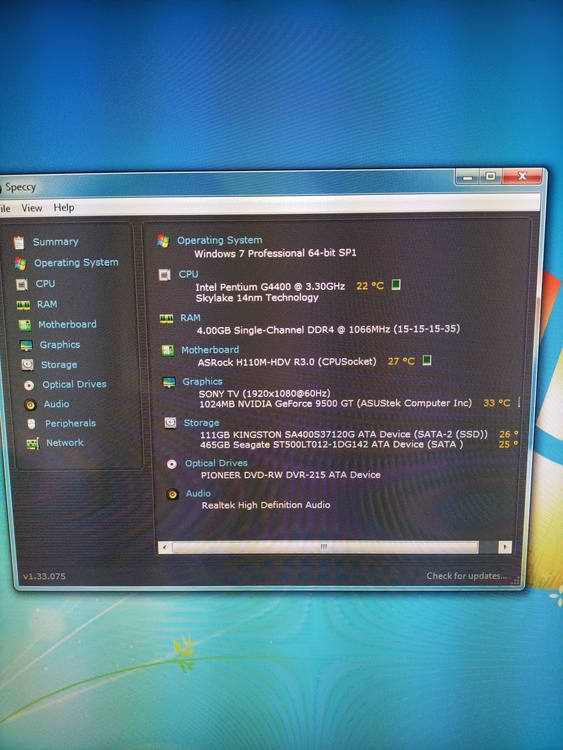Minimize the Speccy window
The image size is (563, 750).
467,177
